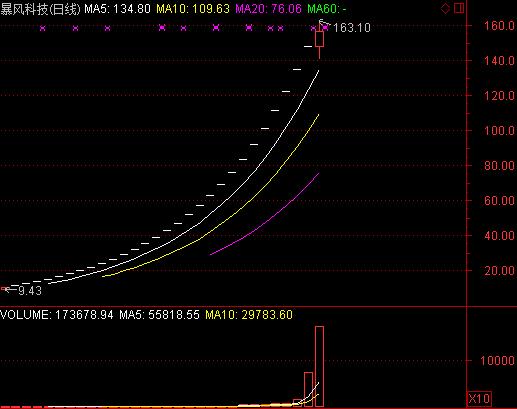Select the volume MA5: 55818.55 label
This screenshot has width=517, height=409.
click(159, 315)
